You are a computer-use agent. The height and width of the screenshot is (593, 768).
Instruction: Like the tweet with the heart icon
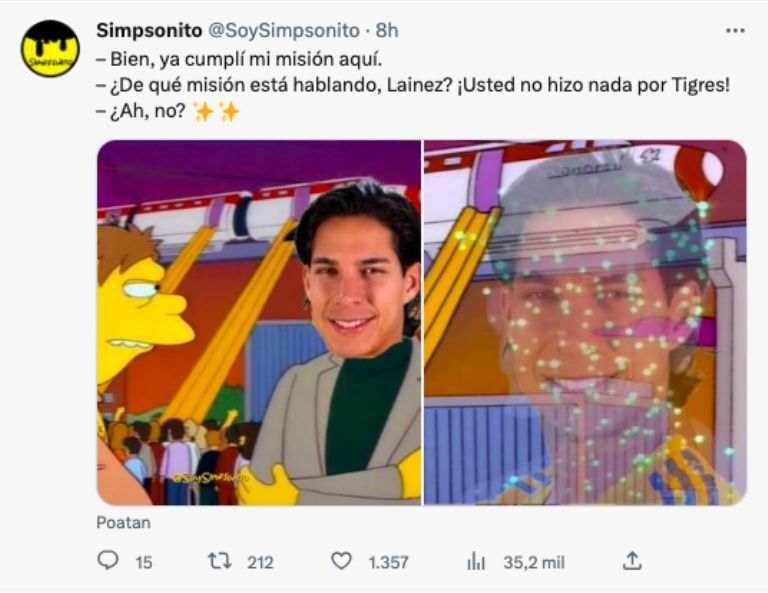pyautogui.click(x=341, y=561)
